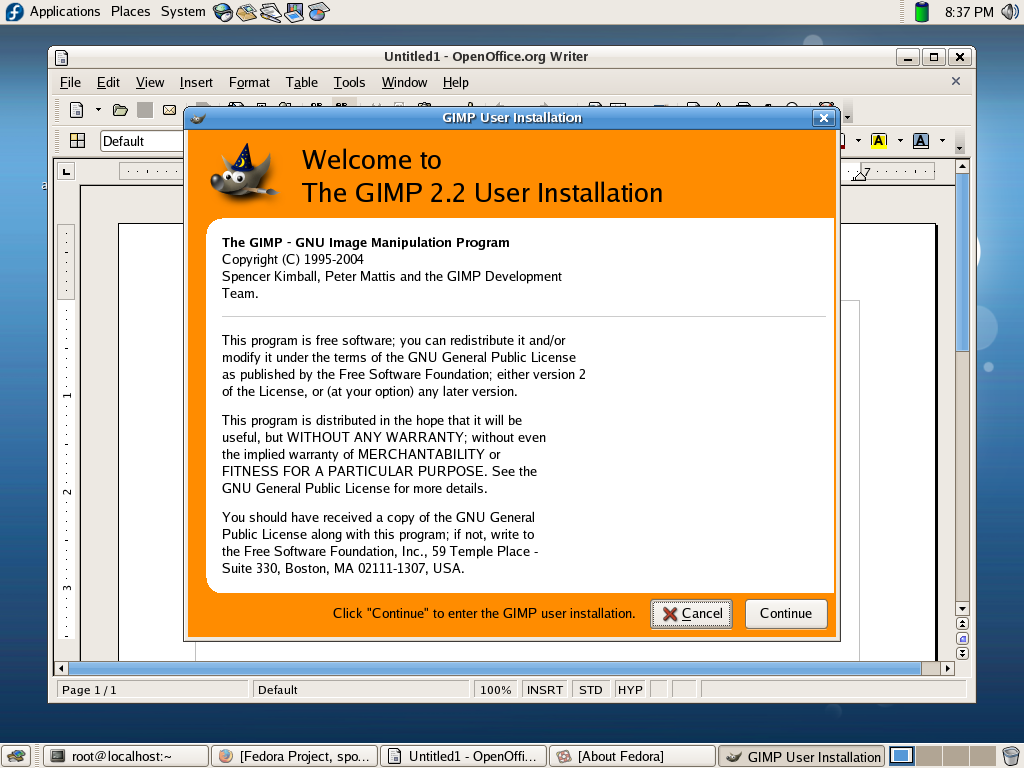1024x768 pixels.
Task: Open the paragraph style box showing Default
Action: pyautogui.click(x=142, y=141)
